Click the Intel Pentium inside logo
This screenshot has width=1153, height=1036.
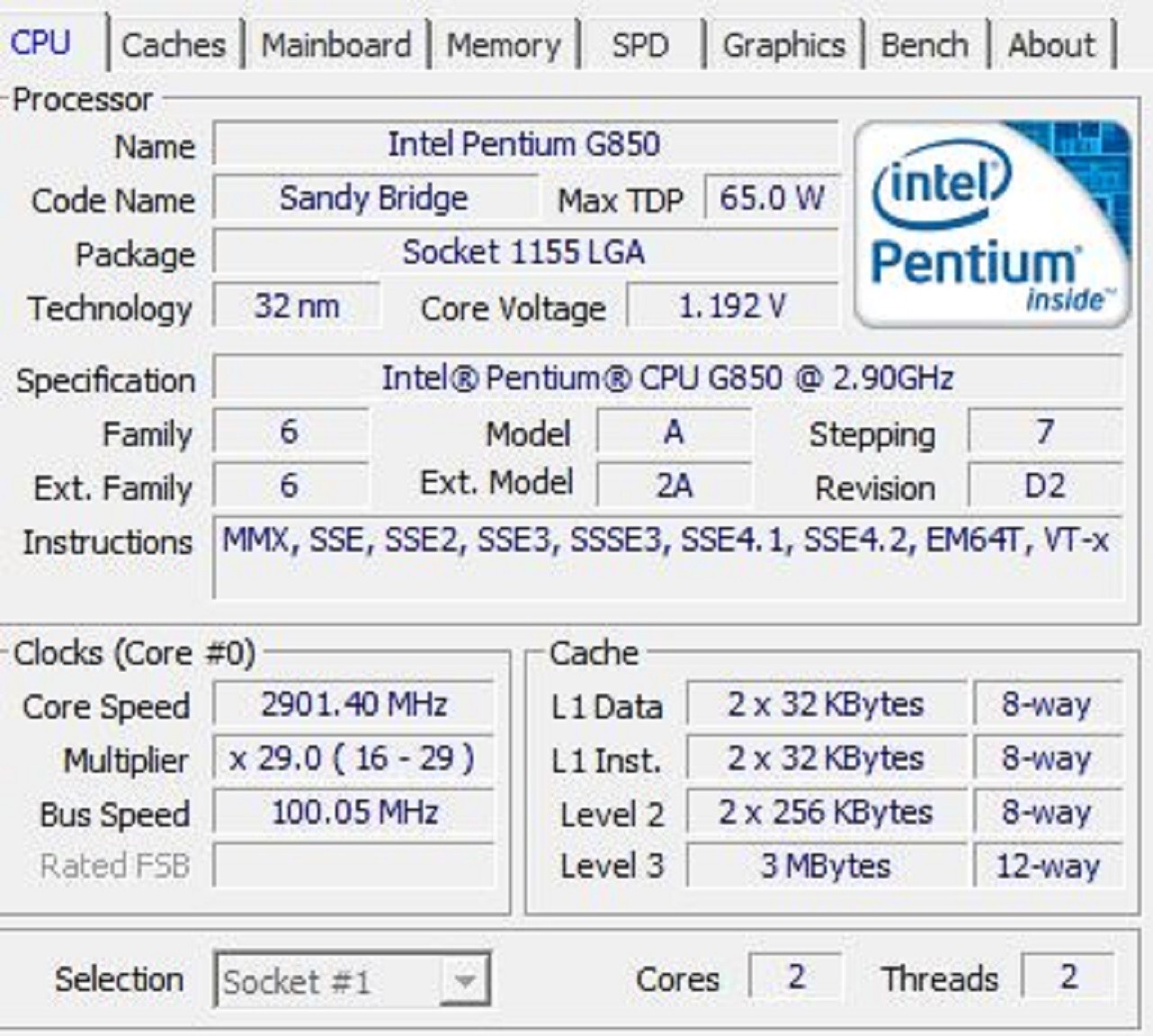pyautogui.click(x=992, y=224)
